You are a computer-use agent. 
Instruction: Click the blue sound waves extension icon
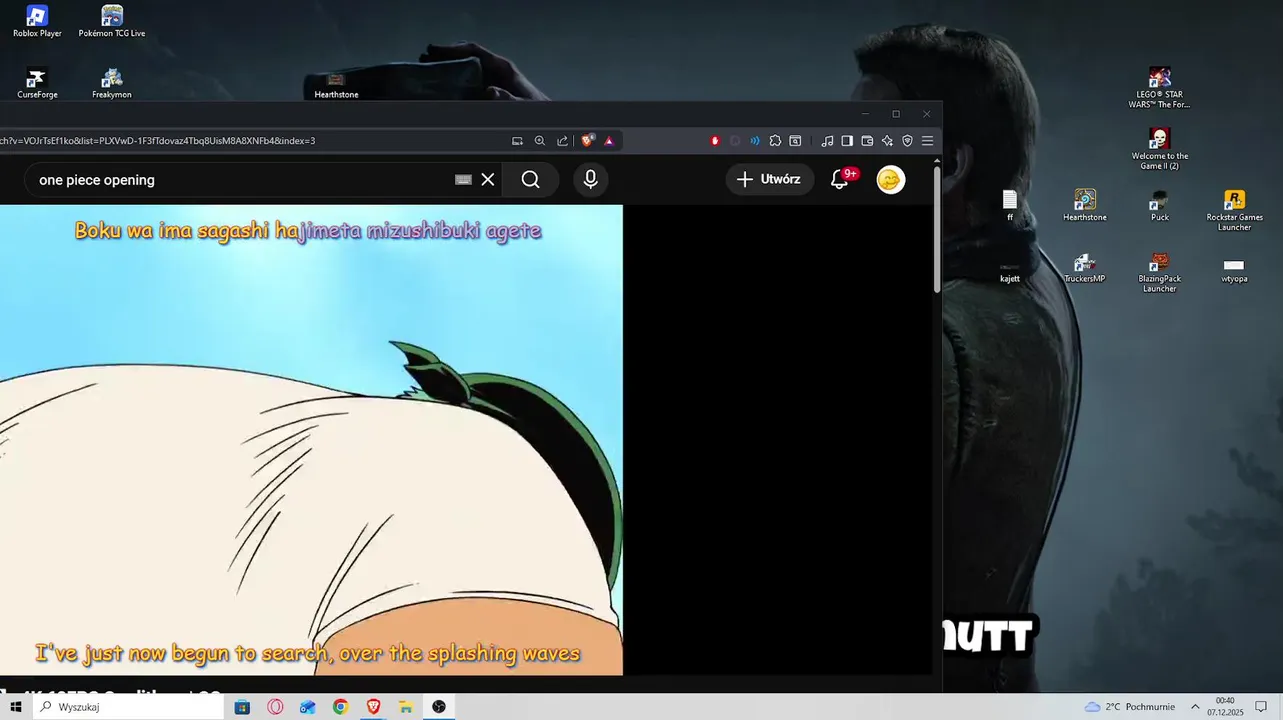click(755, 141)
